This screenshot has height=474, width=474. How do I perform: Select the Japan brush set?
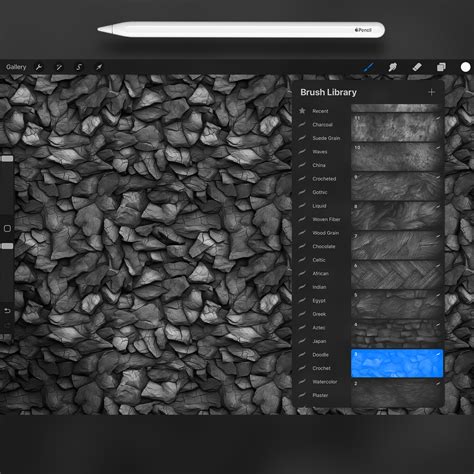coord(319,341)
